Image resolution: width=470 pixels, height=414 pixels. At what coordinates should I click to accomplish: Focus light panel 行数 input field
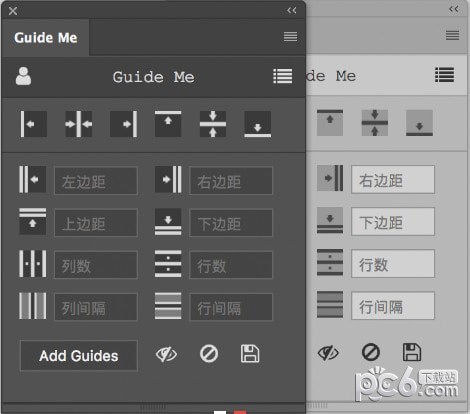pyautogui.click(x=393, y=263)
